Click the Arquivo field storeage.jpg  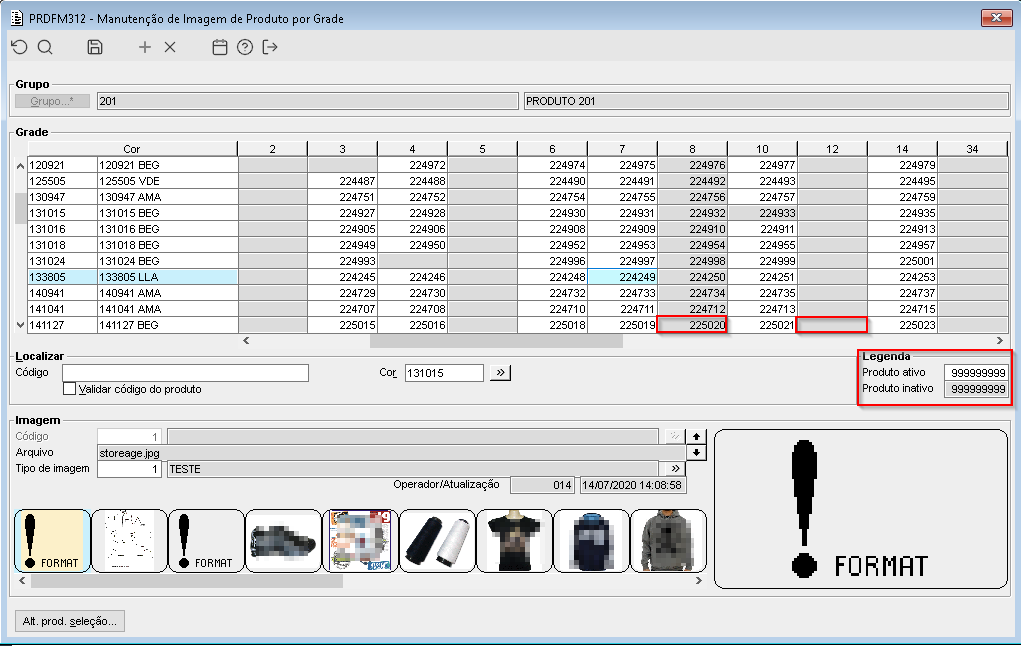391,453
